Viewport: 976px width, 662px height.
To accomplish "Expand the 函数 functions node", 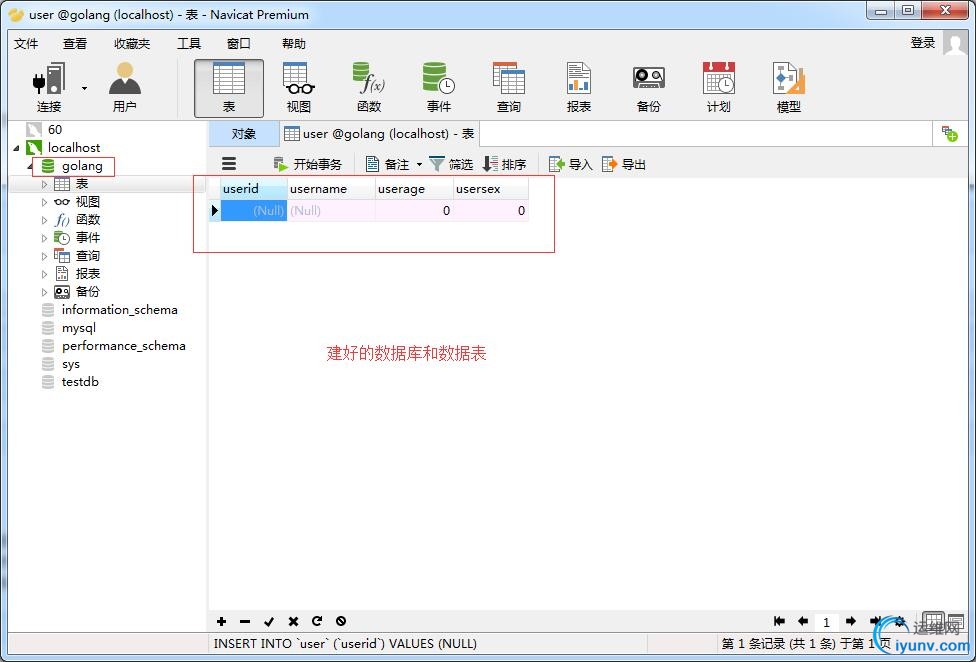I will (x=44, y=220).
